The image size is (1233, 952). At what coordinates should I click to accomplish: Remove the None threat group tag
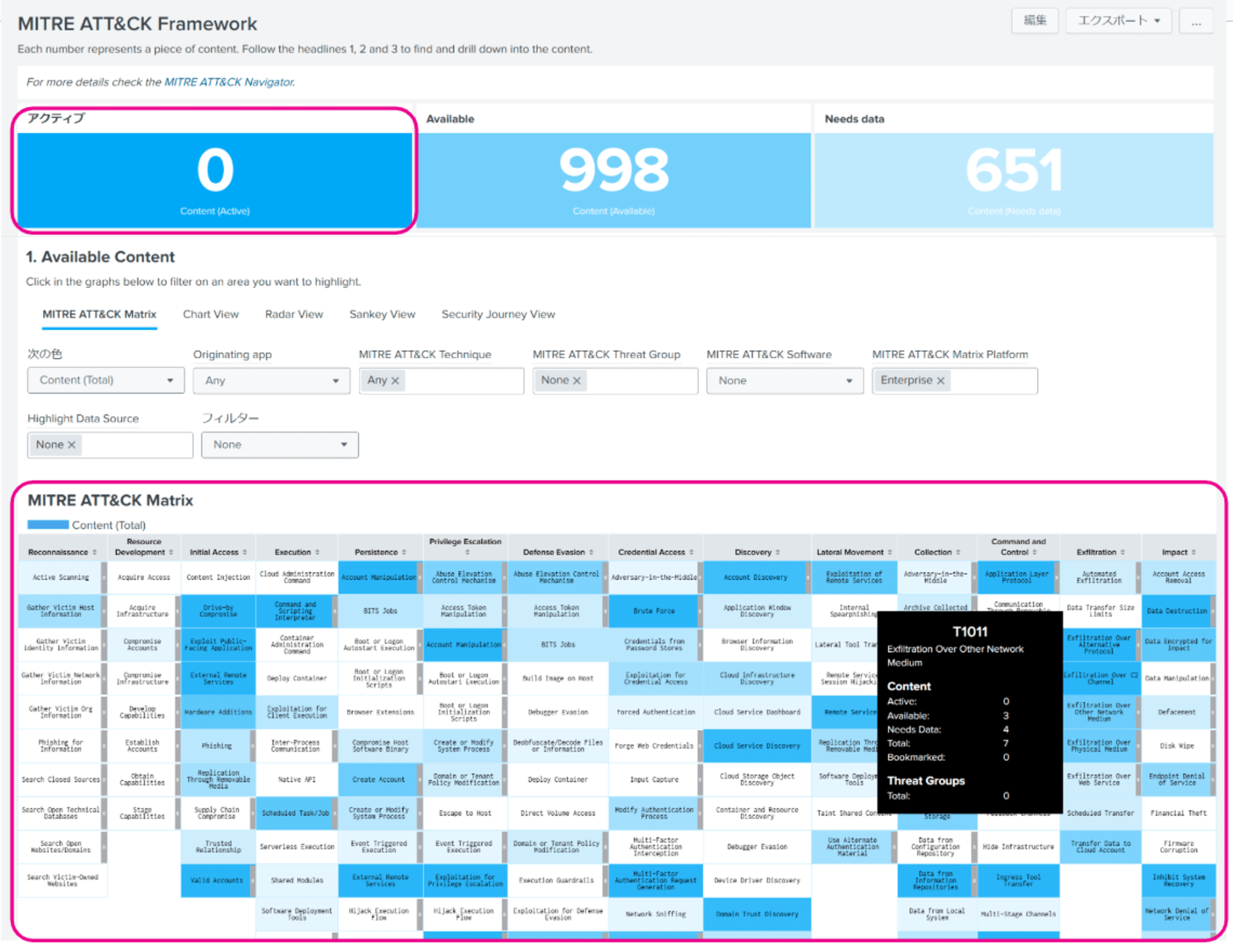click(x=577, y=380)
